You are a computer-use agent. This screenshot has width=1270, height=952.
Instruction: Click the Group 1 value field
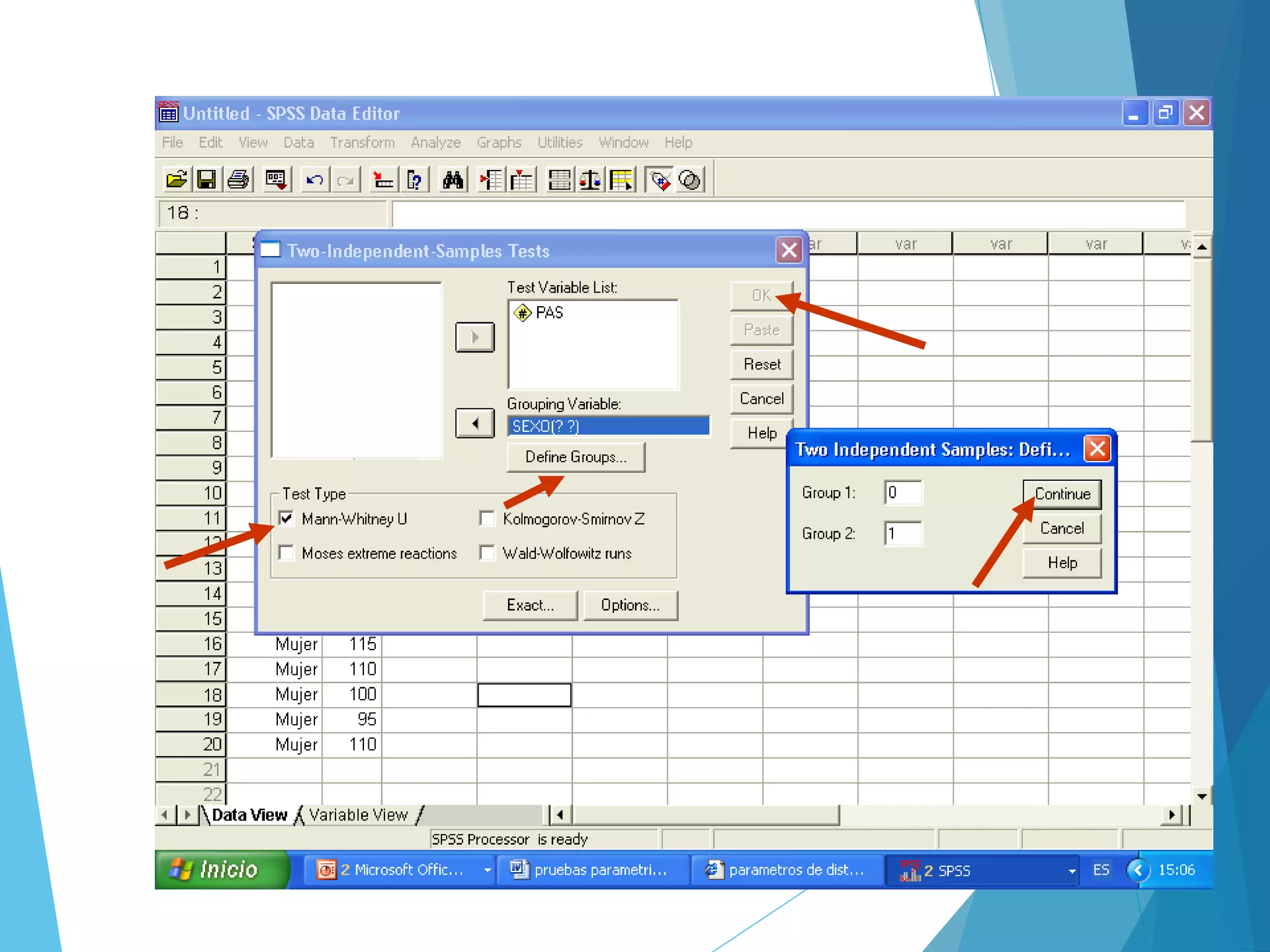click(x=903, y=493)
